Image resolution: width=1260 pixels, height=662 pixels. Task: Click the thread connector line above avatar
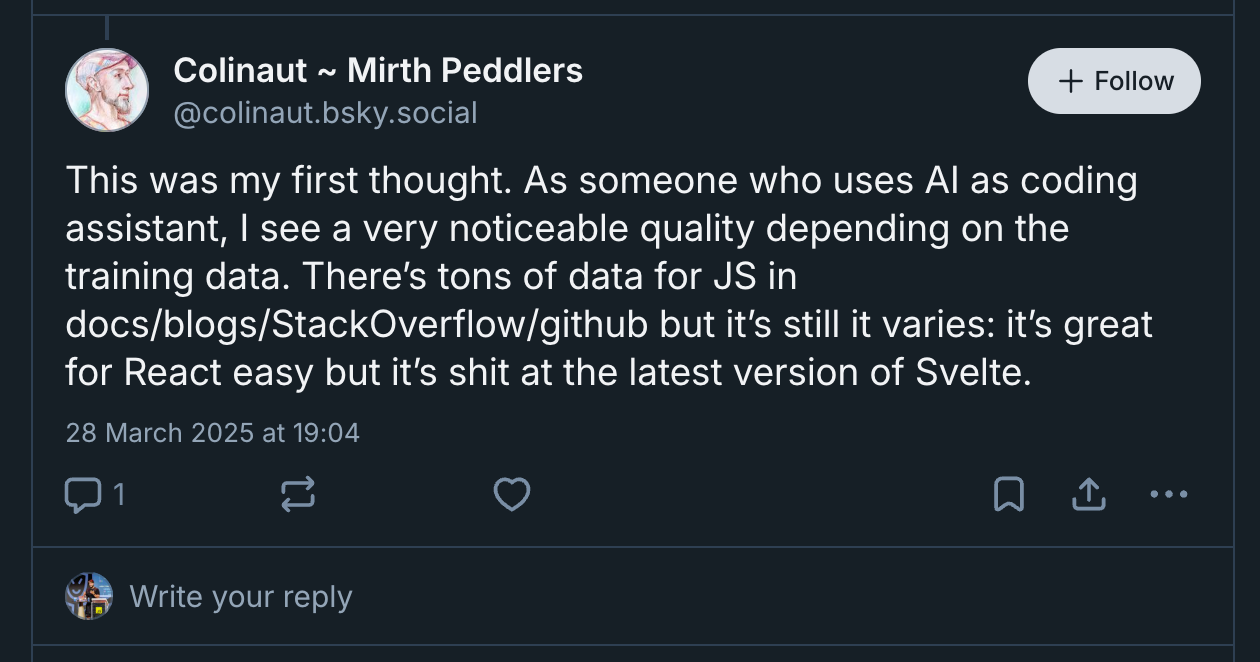coord(107,26)
